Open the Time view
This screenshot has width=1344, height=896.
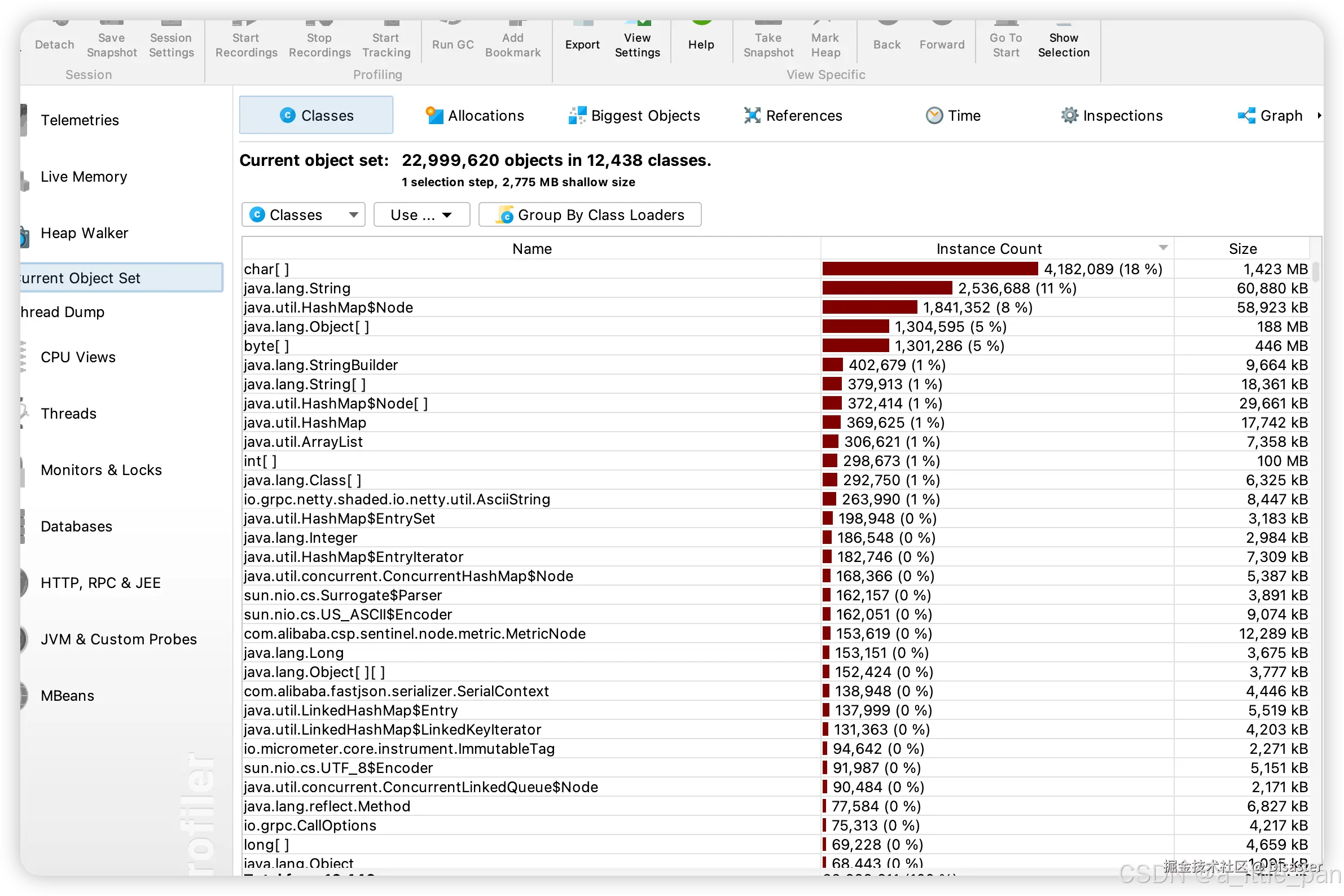pyautogui.click(x=952, y=116)
